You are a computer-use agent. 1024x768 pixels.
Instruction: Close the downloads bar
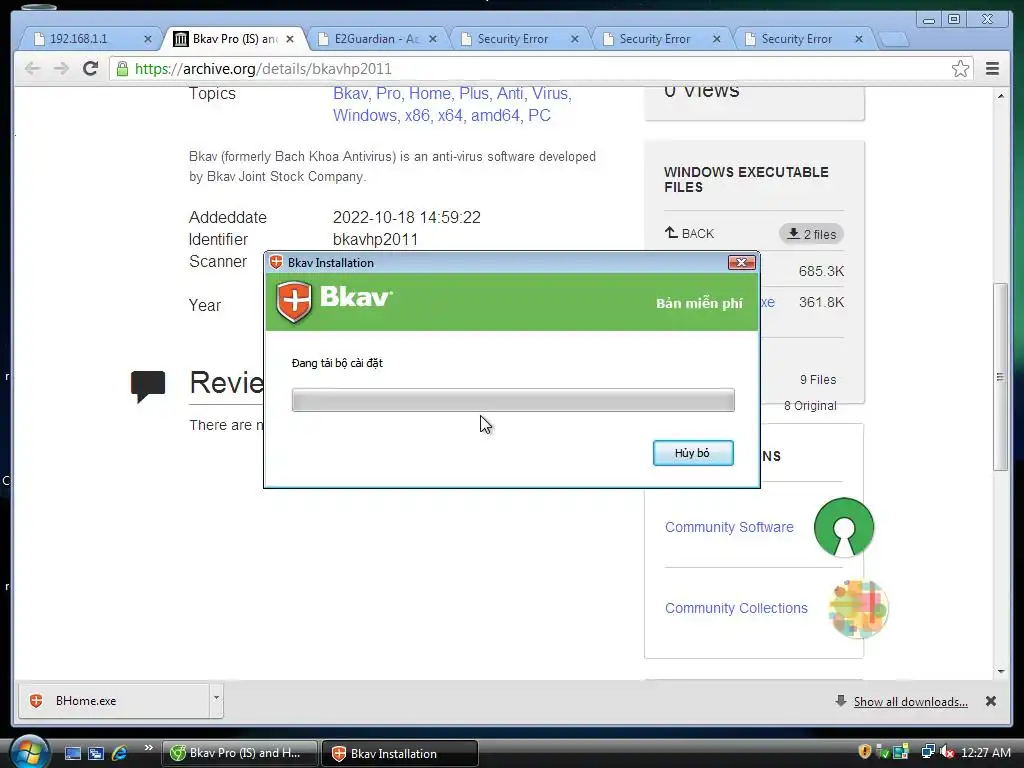pos(991,701)
